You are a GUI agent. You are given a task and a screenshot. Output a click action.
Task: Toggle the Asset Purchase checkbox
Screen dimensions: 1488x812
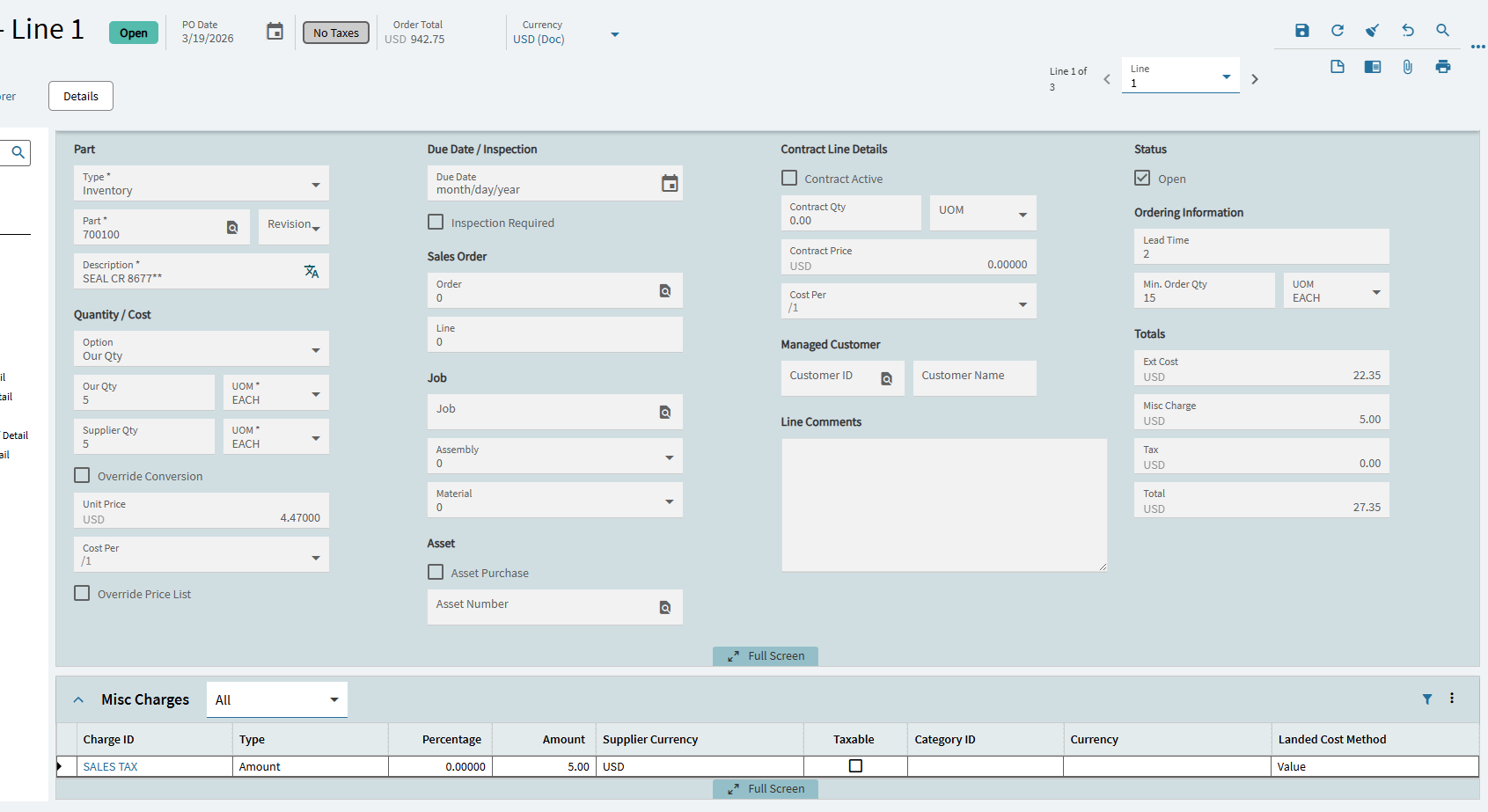click(x=436, y=572)
